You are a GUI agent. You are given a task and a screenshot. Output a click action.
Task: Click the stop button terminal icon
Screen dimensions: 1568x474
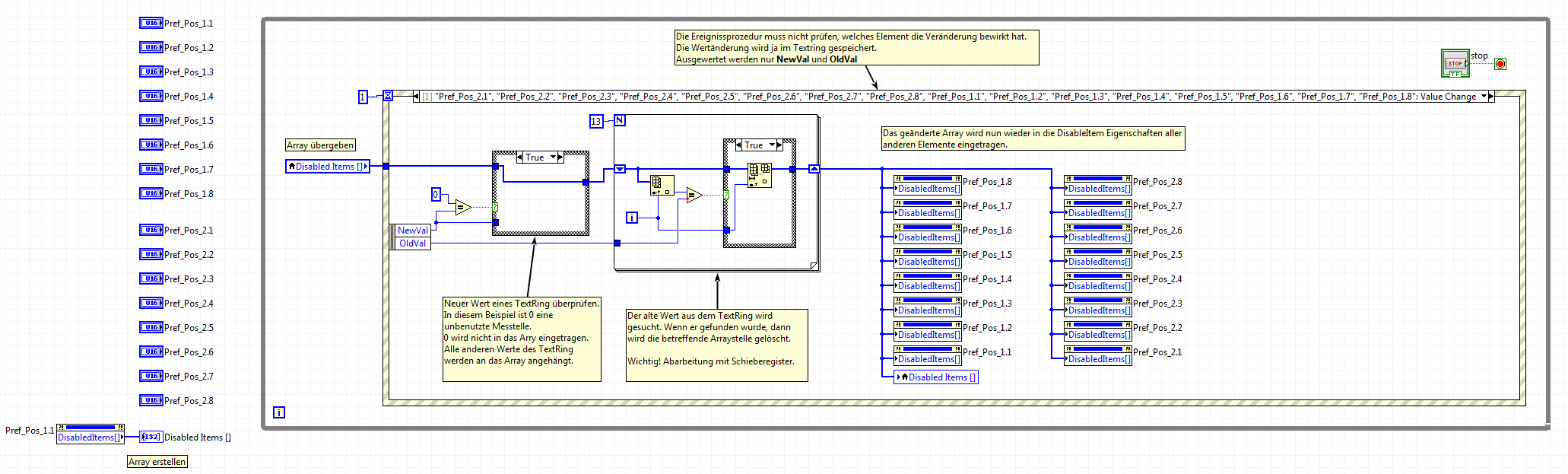point(1455,63)
